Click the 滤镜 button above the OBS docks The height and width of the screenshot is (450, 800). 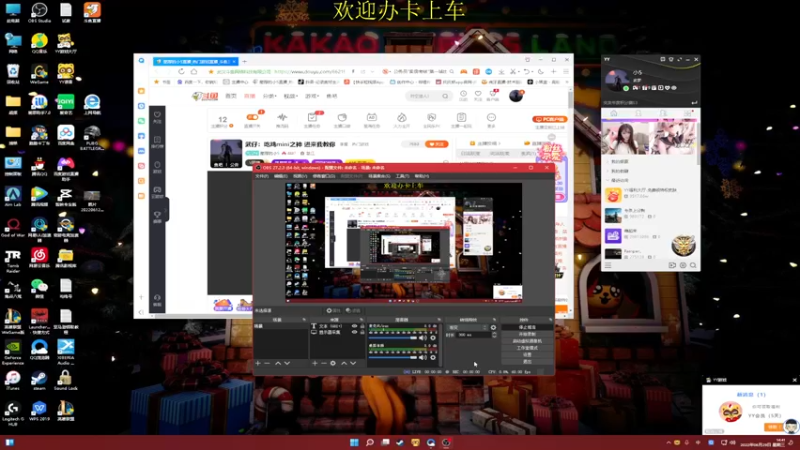pos(353,310)
